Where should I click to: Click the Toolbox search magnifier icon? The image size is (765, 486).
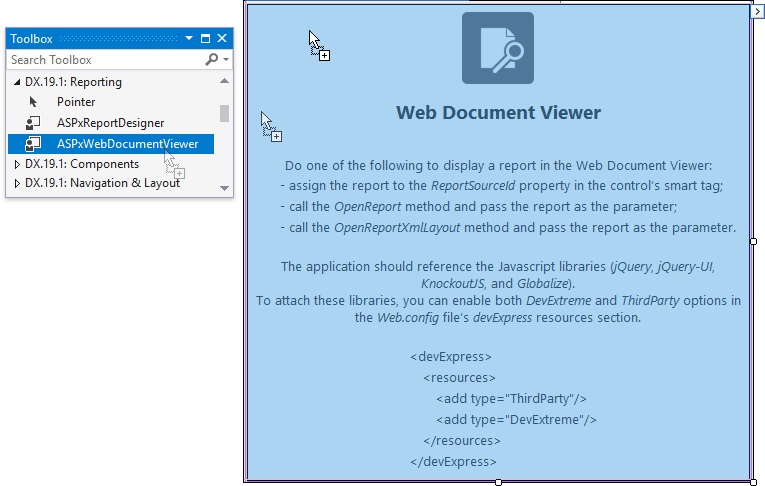[212, 60]
